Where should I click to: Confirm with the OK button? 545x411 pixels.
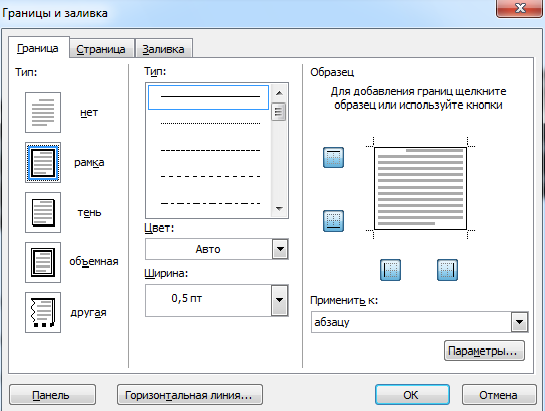[412, 395]
